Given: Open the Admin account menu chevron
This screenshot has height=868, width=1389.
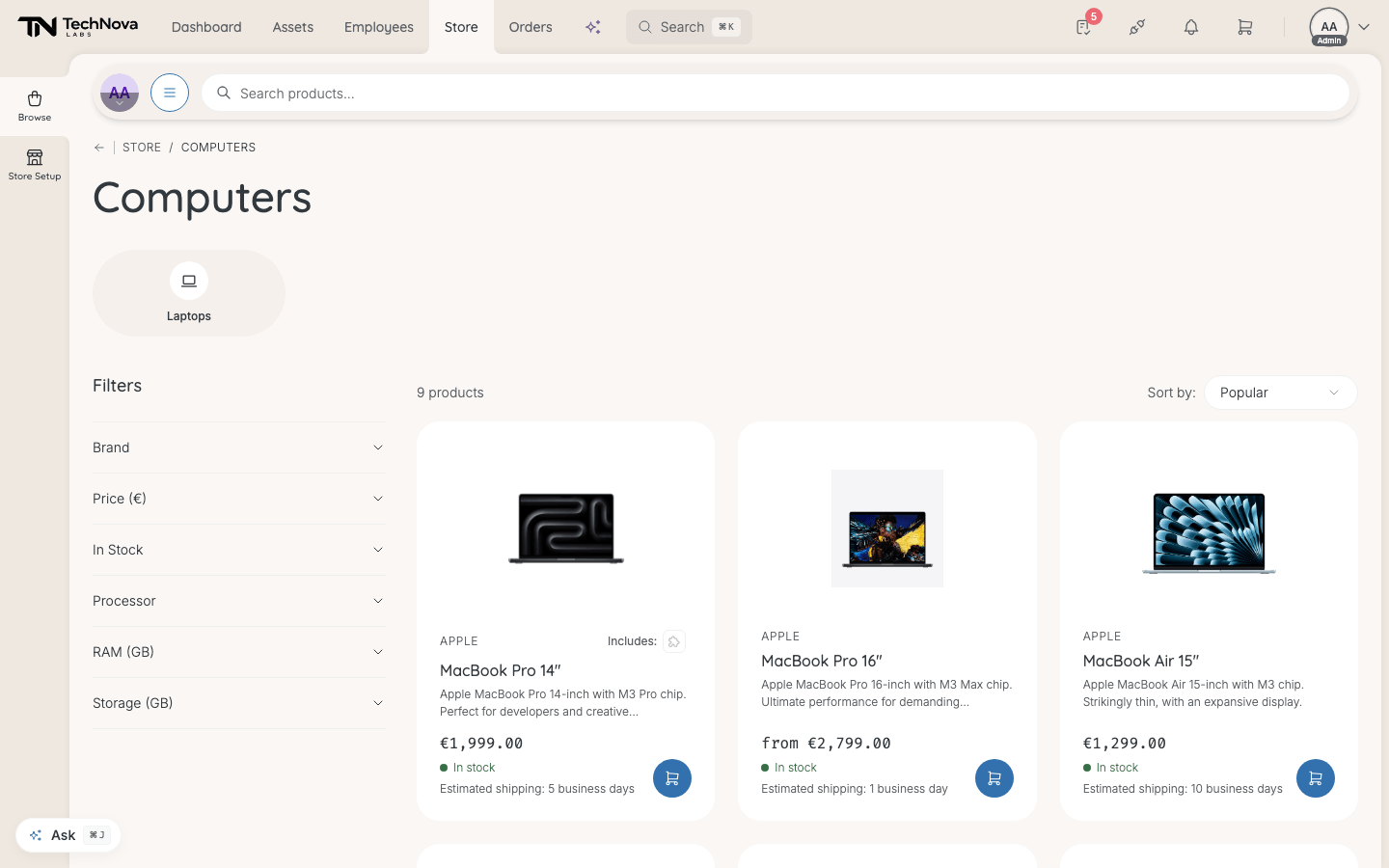Looking at the screenshot, I should tap(1364, 27).
